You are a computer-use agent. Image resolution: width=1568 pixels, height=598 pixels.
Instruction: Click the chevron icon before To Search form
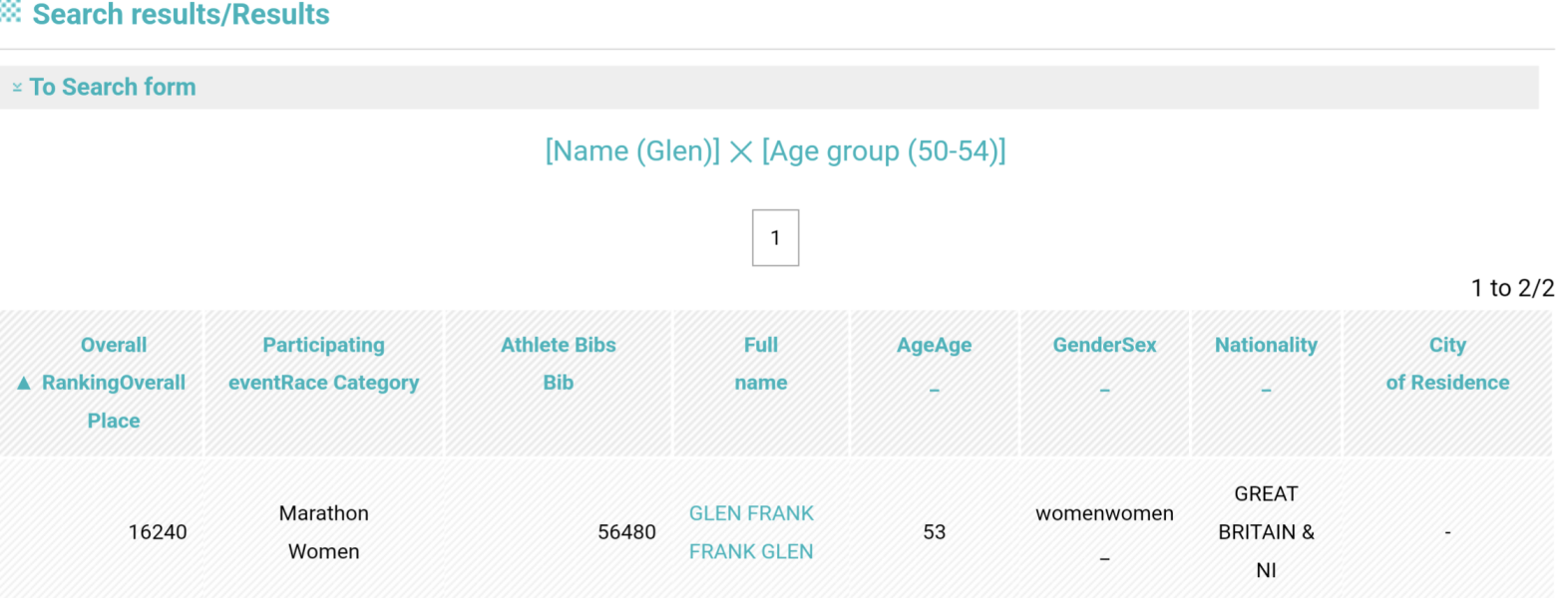[17, 88]
